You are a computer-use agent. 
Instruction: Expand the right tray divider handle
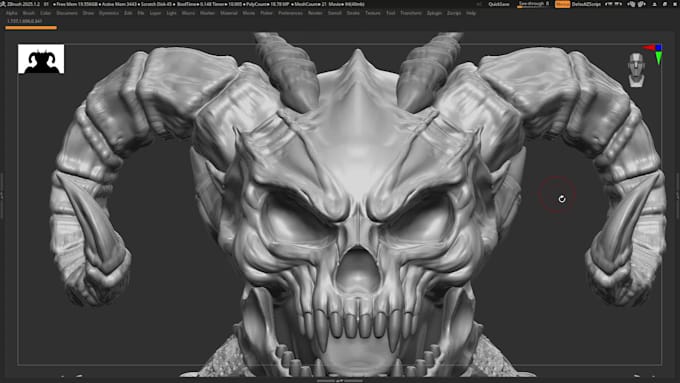(678, 195)
